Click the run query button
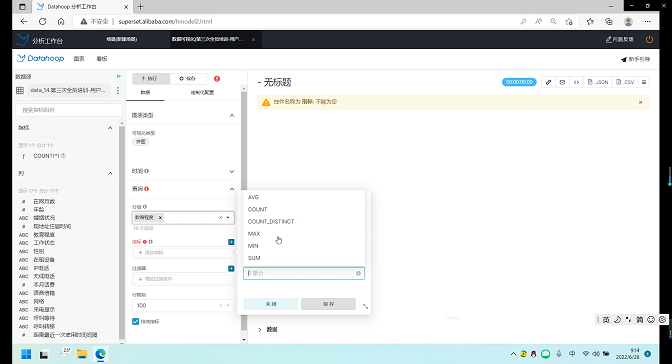 tap(151, 78)
